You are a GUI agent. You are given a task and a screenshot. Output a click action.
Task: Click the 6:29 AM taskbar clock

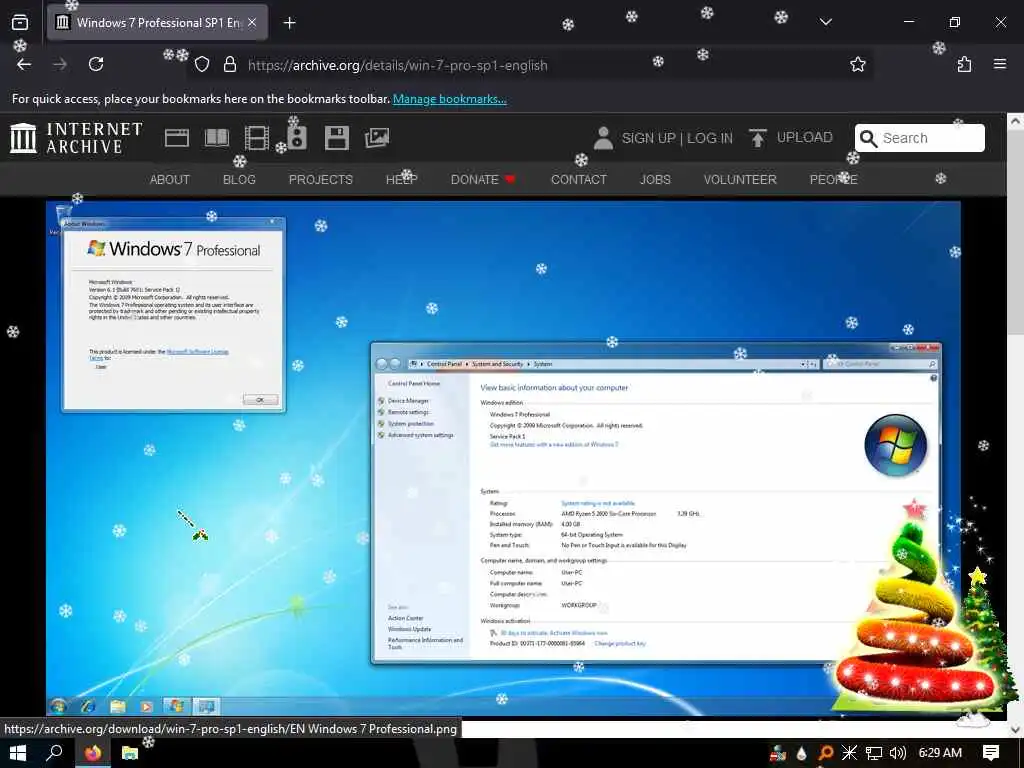pos(940,753)
